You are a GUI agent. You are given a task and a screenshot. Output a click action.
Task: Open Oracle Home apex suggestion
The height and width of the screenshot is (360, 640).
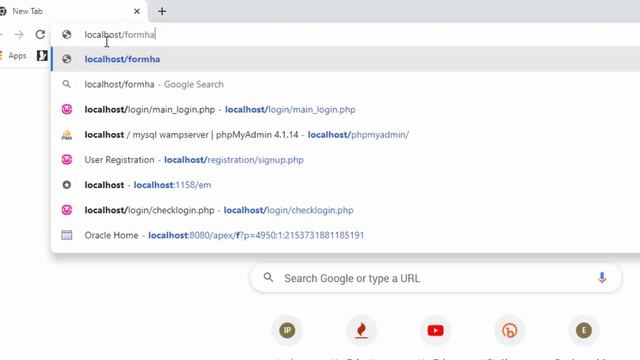coord(346,235)
